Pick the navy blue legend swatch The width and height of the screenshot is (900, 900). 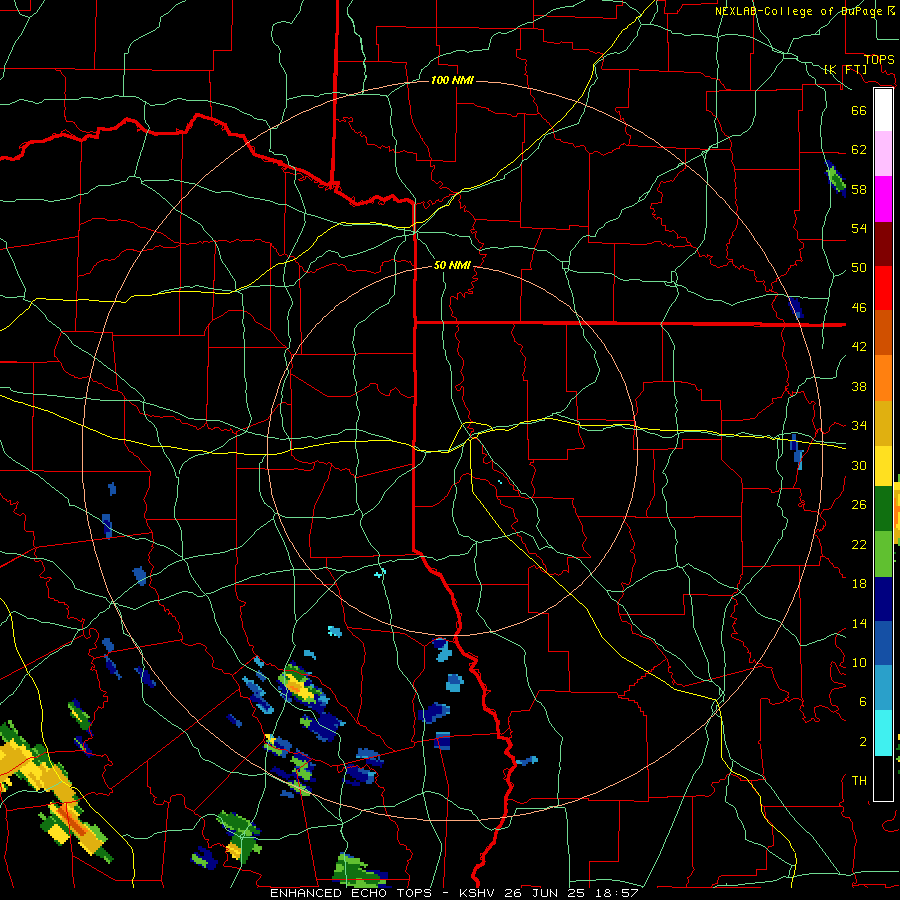point(883,599)
